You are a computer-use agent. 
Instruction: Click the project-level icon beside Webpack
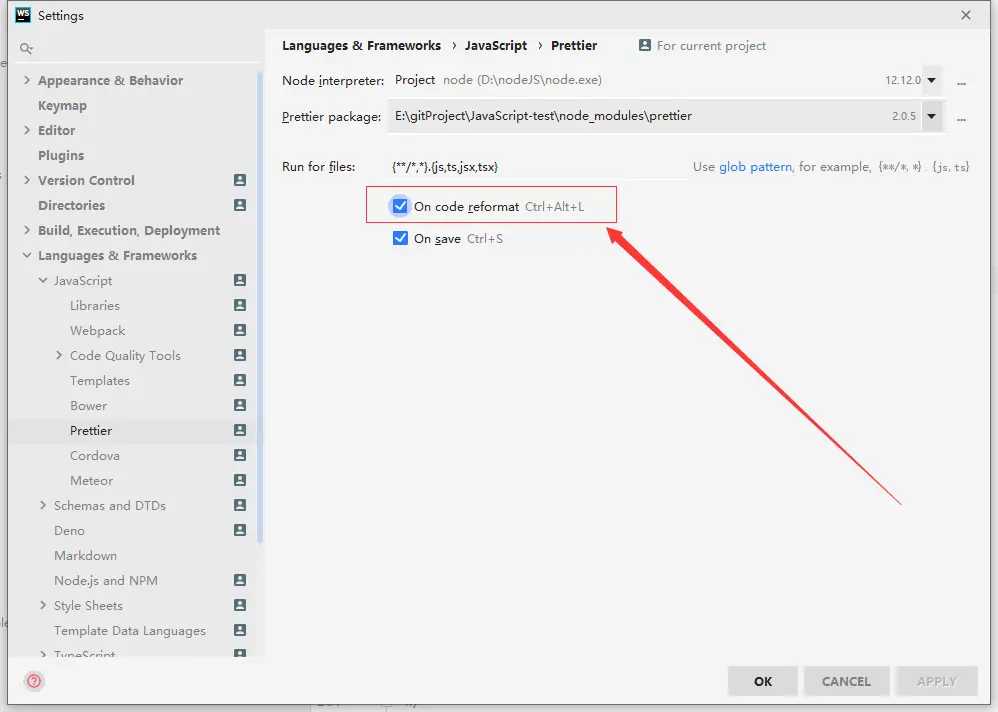[240, 330]
